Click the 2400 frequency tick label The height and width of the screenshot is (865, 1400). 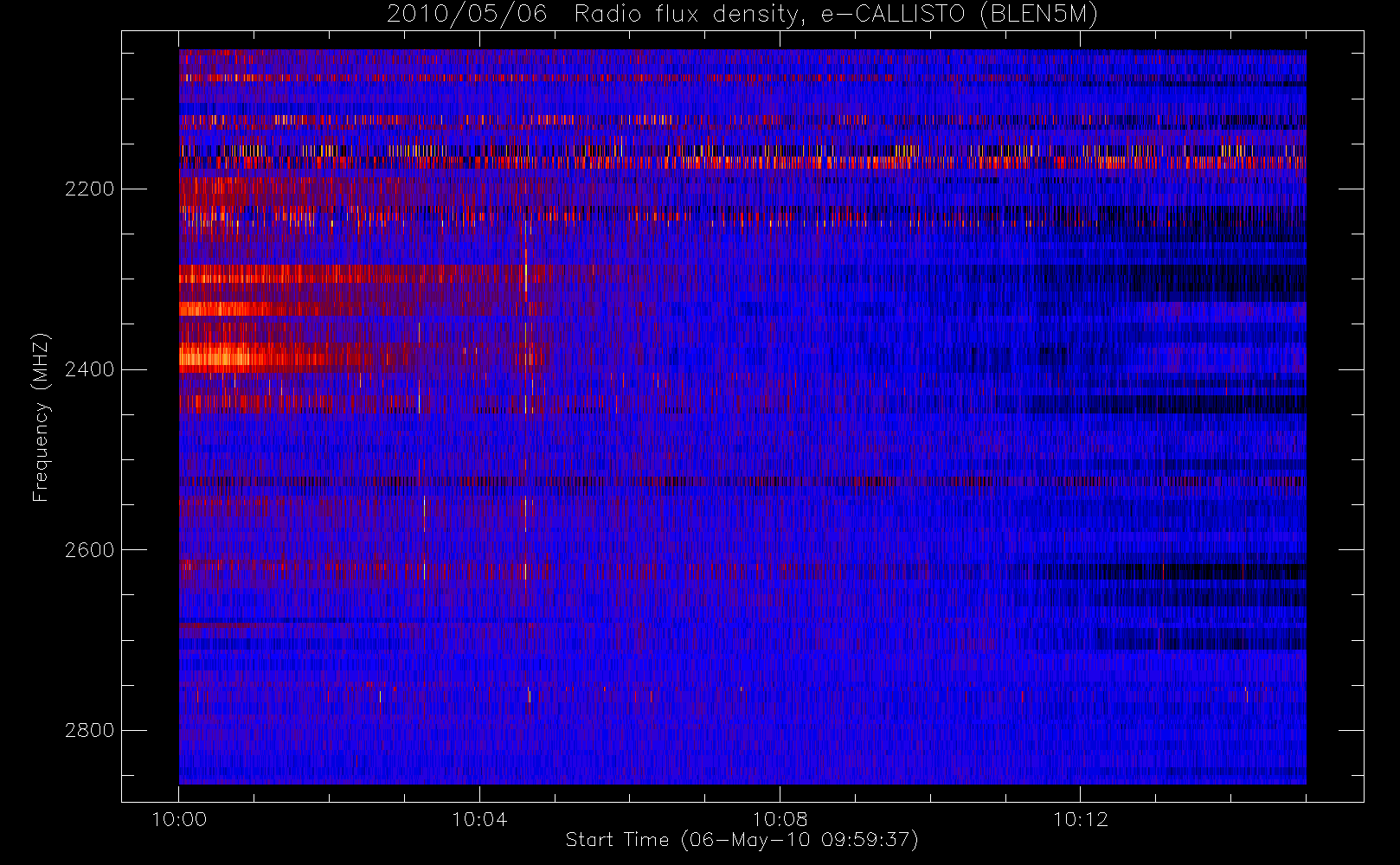tap(89, 369)
